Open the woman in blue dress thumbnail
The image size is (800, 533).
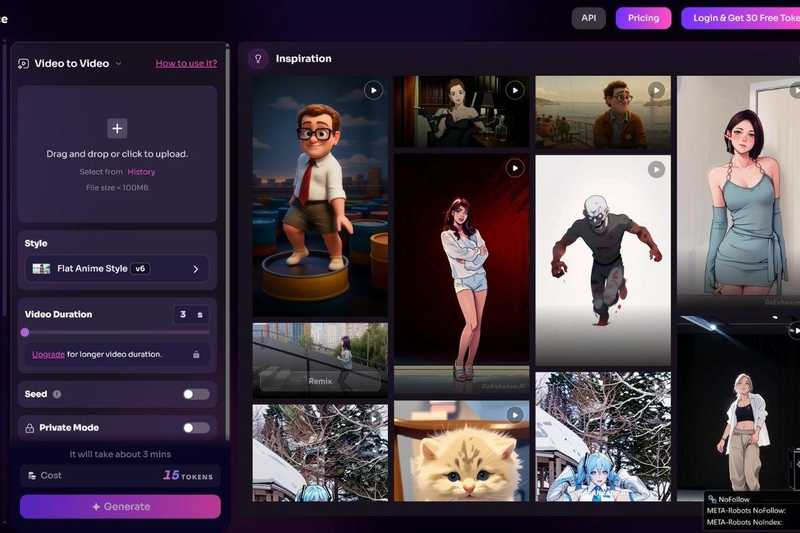click(x=738, y=191)
